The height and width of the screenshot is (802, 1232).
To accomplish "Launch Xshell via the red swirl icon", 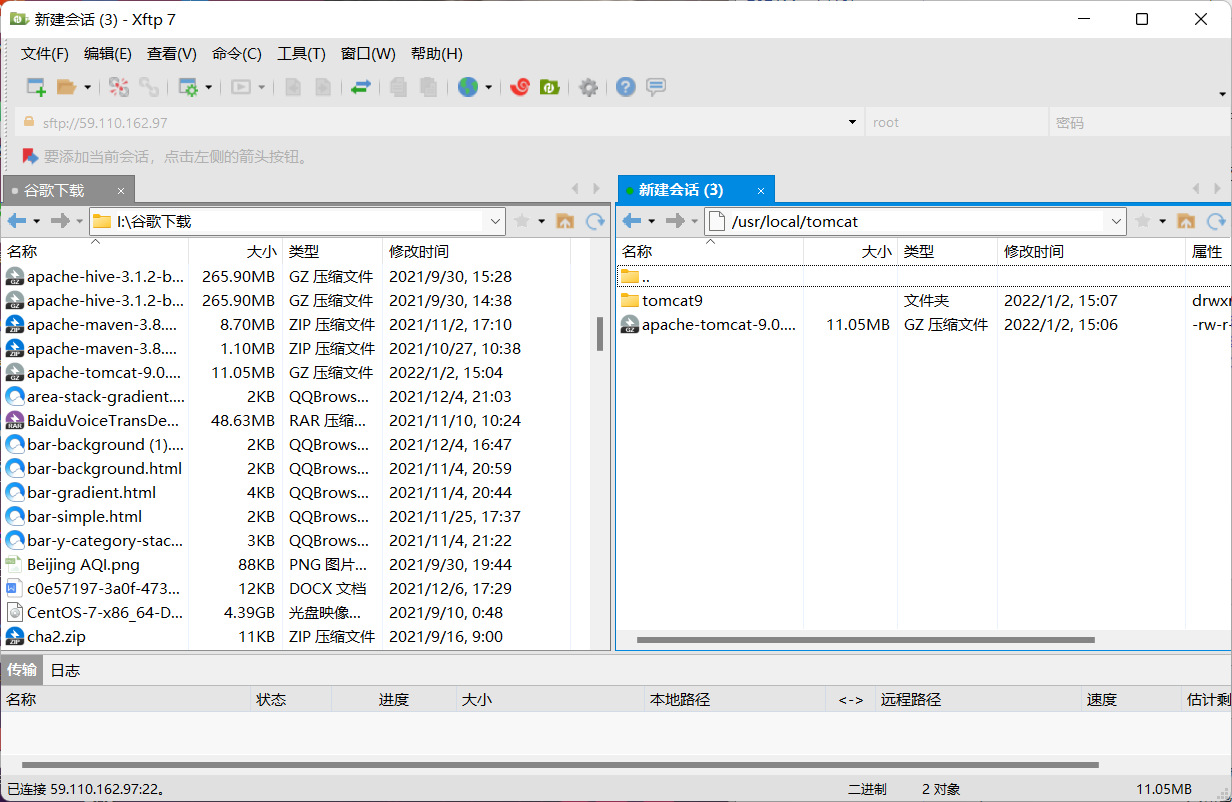I will click(x=519, y=87).
